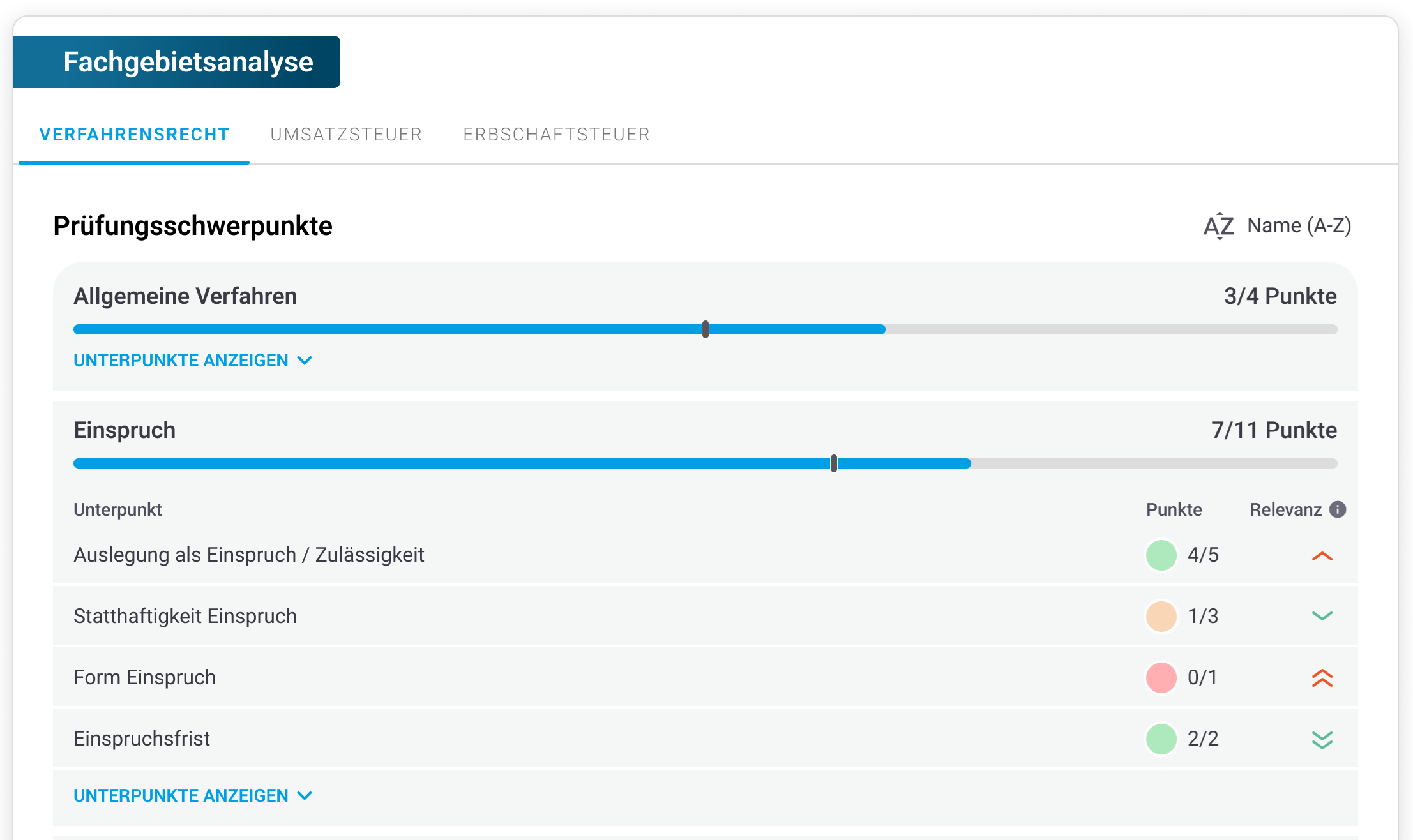
Task: Click the Einspruch section heading
Action: pos(125,430)
